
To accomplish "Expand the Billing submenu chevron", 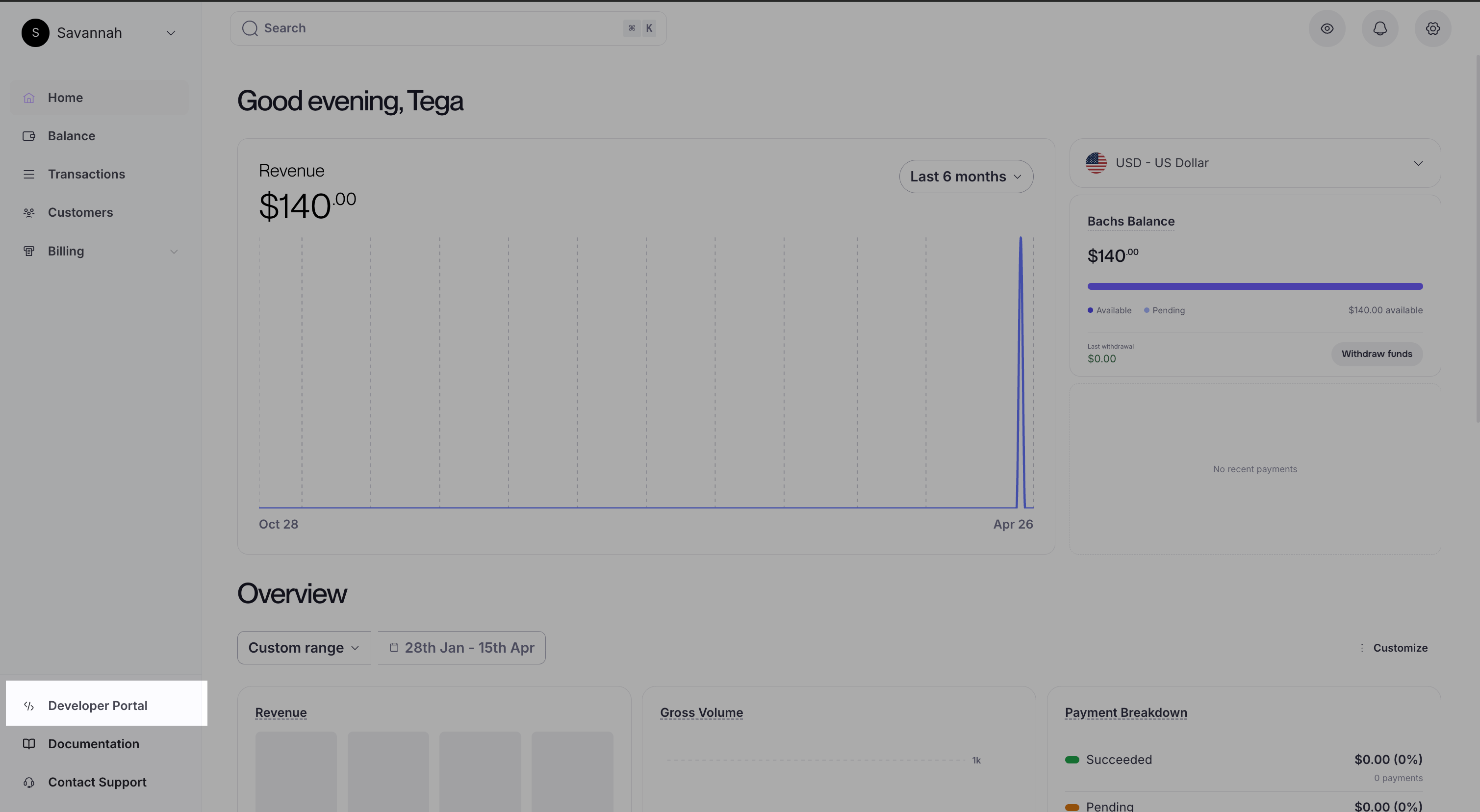I will coord(174,252).
